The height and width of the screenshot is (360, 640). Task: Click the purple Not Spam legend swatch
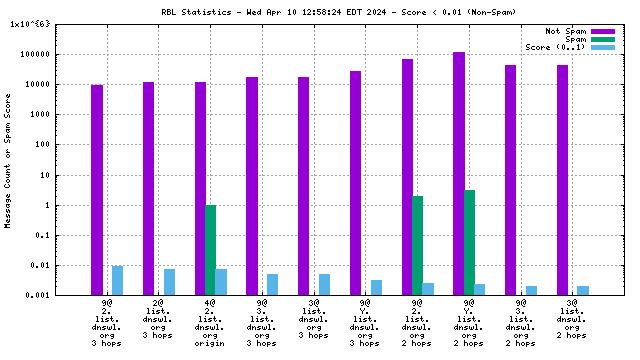(x=603, y=31)
